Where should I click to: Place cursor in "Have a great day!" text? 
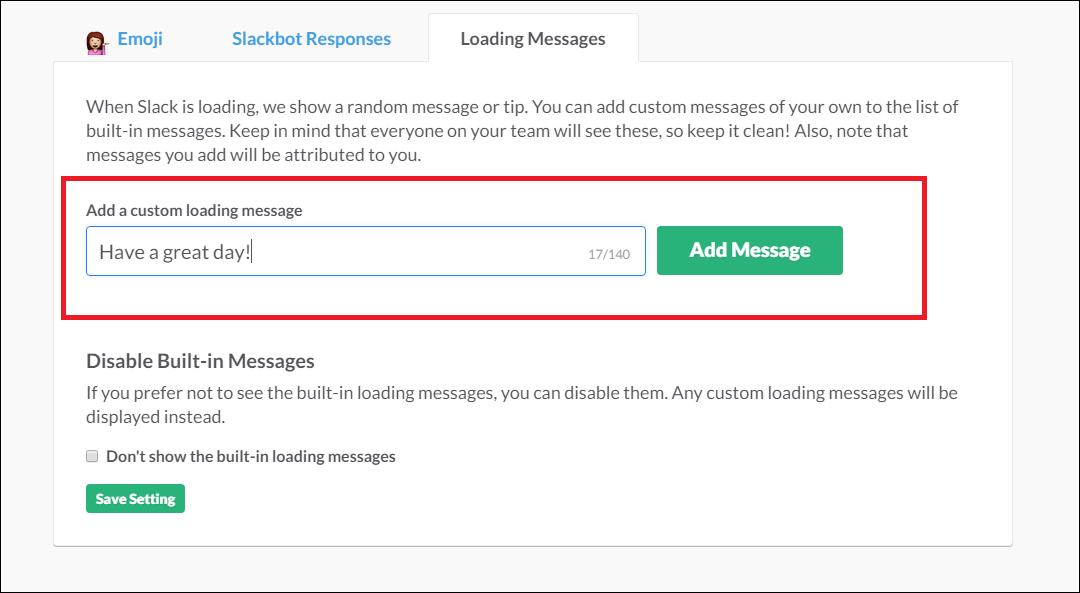click(x=175, y=252)
